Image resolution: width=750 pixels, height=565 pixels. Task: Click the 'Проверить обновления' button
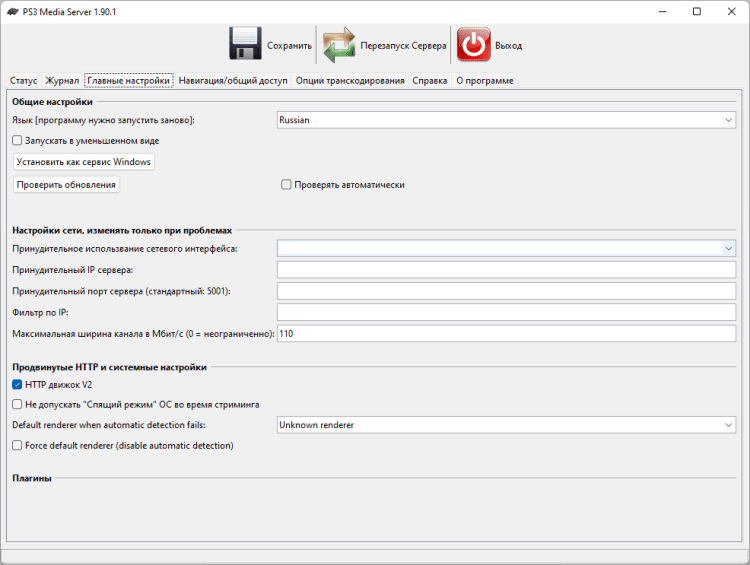point(66,185)
